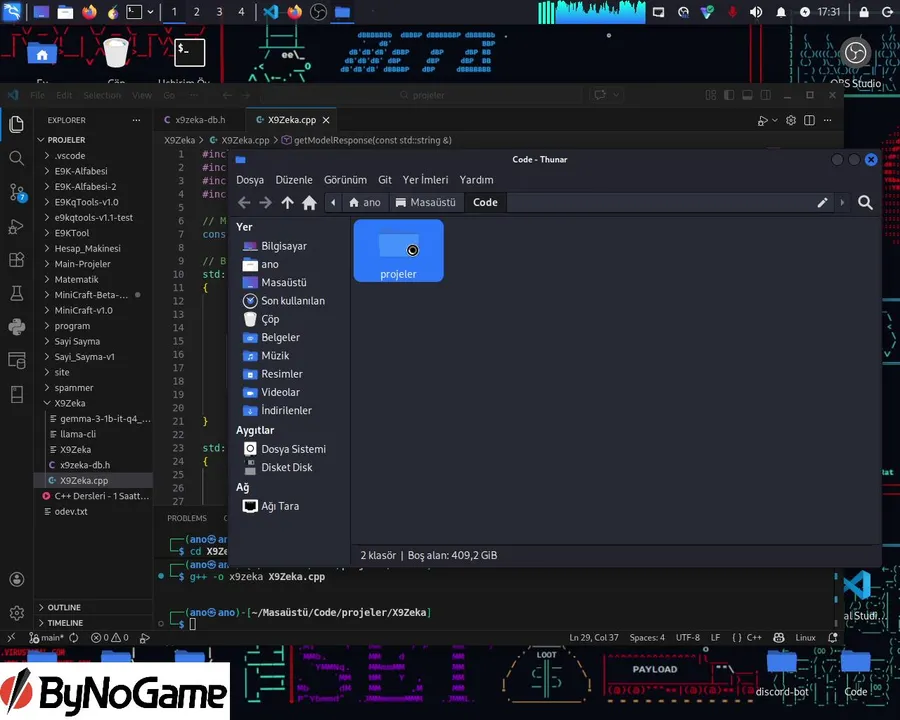Image resolution: width=900 pixels, height=720 pixels.
Task: Switch to x9zeka-db.h editor tab
Action: pyautogui.click(x=200, y=120)
